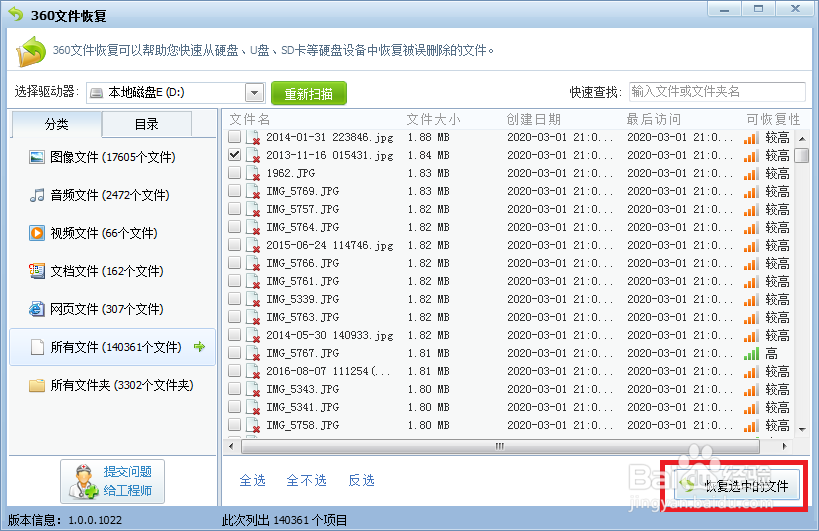Select 图像文件 (17605个文件) category
The height and width of the screenshot is (531, 819).
112,157
